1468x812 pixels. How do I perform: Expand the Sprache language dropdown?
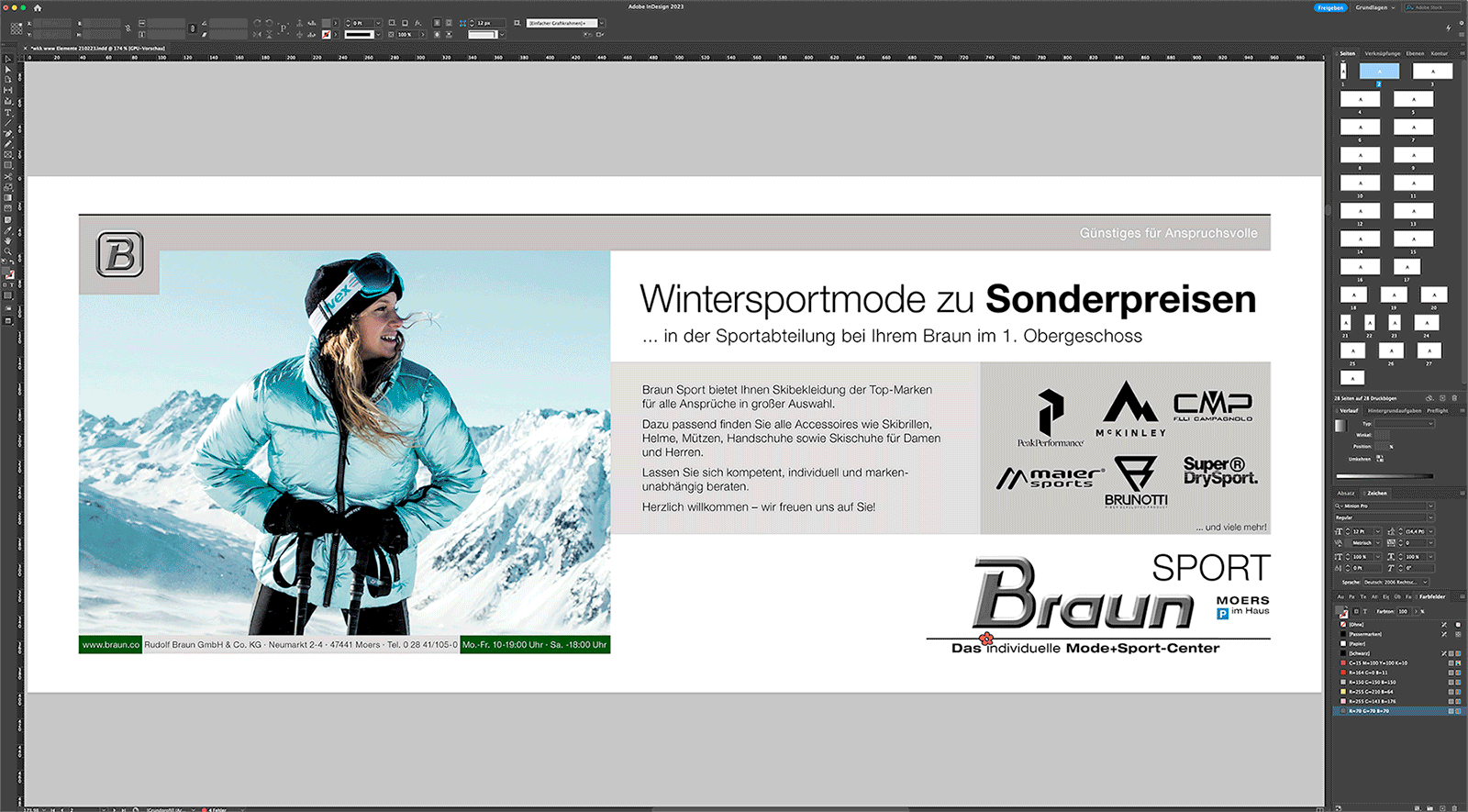tap(1426, 582)
